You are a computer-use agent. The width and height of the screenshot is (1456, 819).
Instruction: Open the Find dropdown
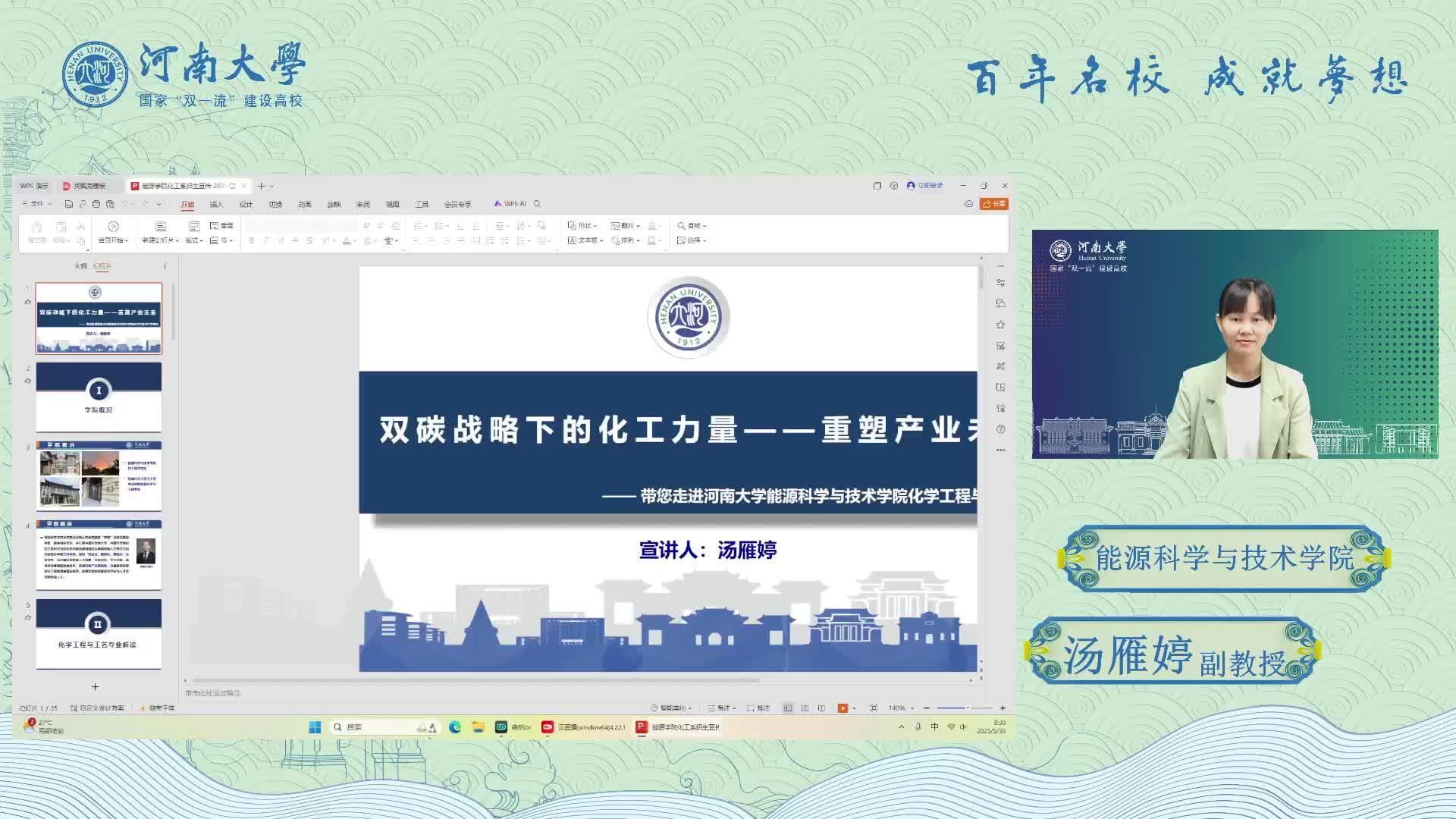click(692, 225)
